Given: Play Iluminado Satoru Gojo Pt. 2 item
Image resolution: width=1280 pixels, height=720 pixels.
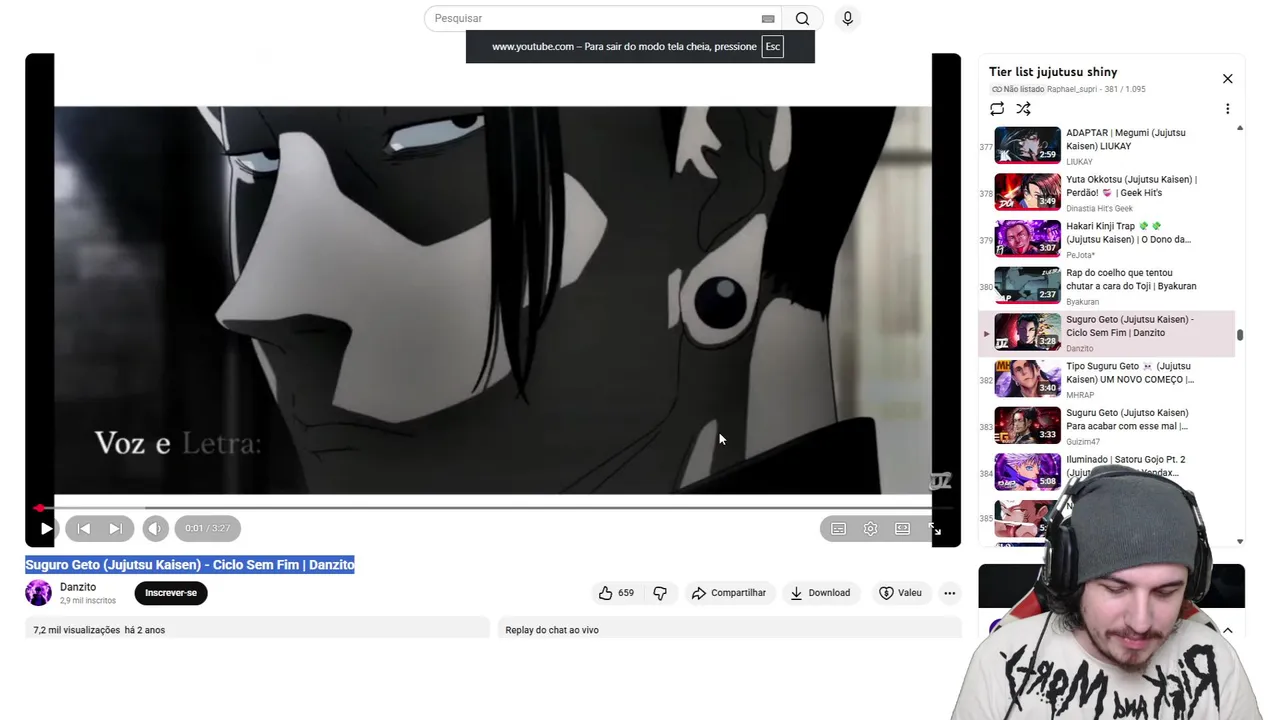Looking at the screenshot, I should click(x=1106, y=472).
